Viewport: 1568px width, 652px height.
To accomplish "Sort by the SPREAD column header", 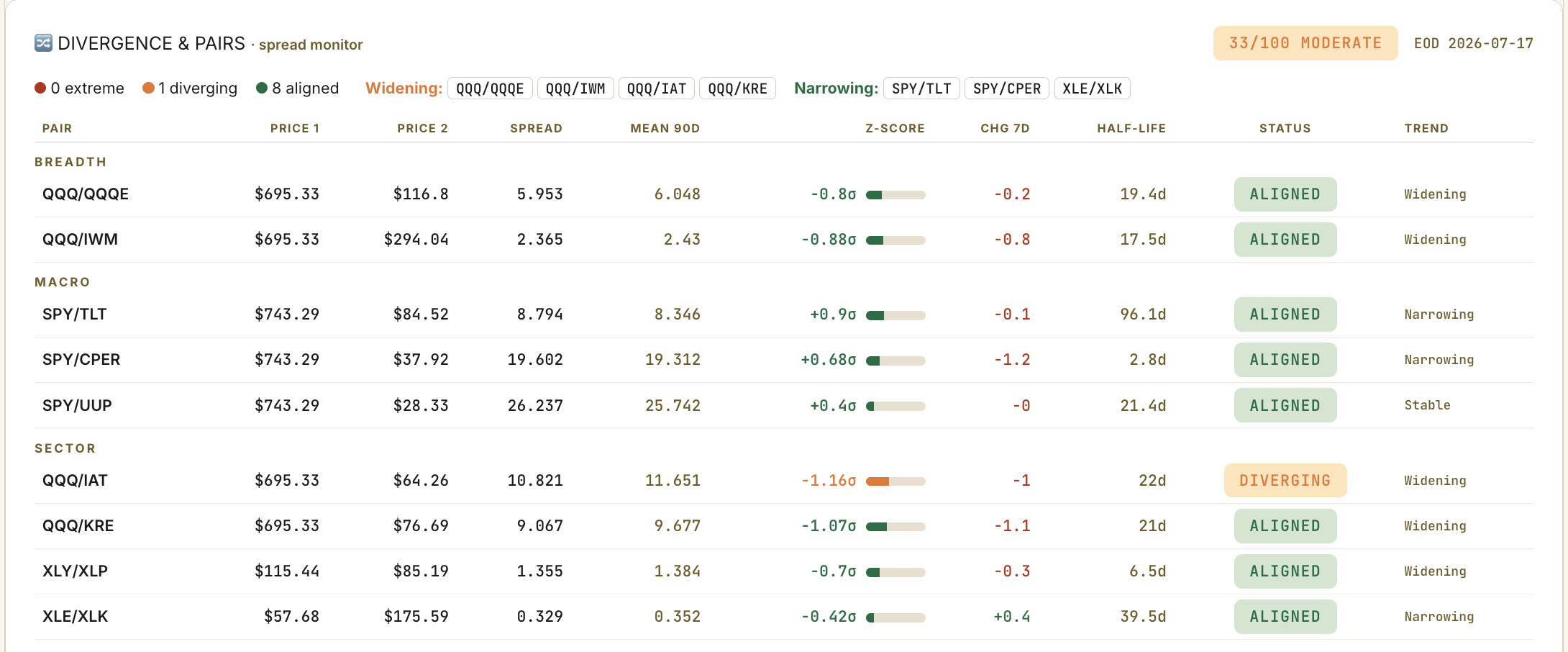I will (537, 128).
